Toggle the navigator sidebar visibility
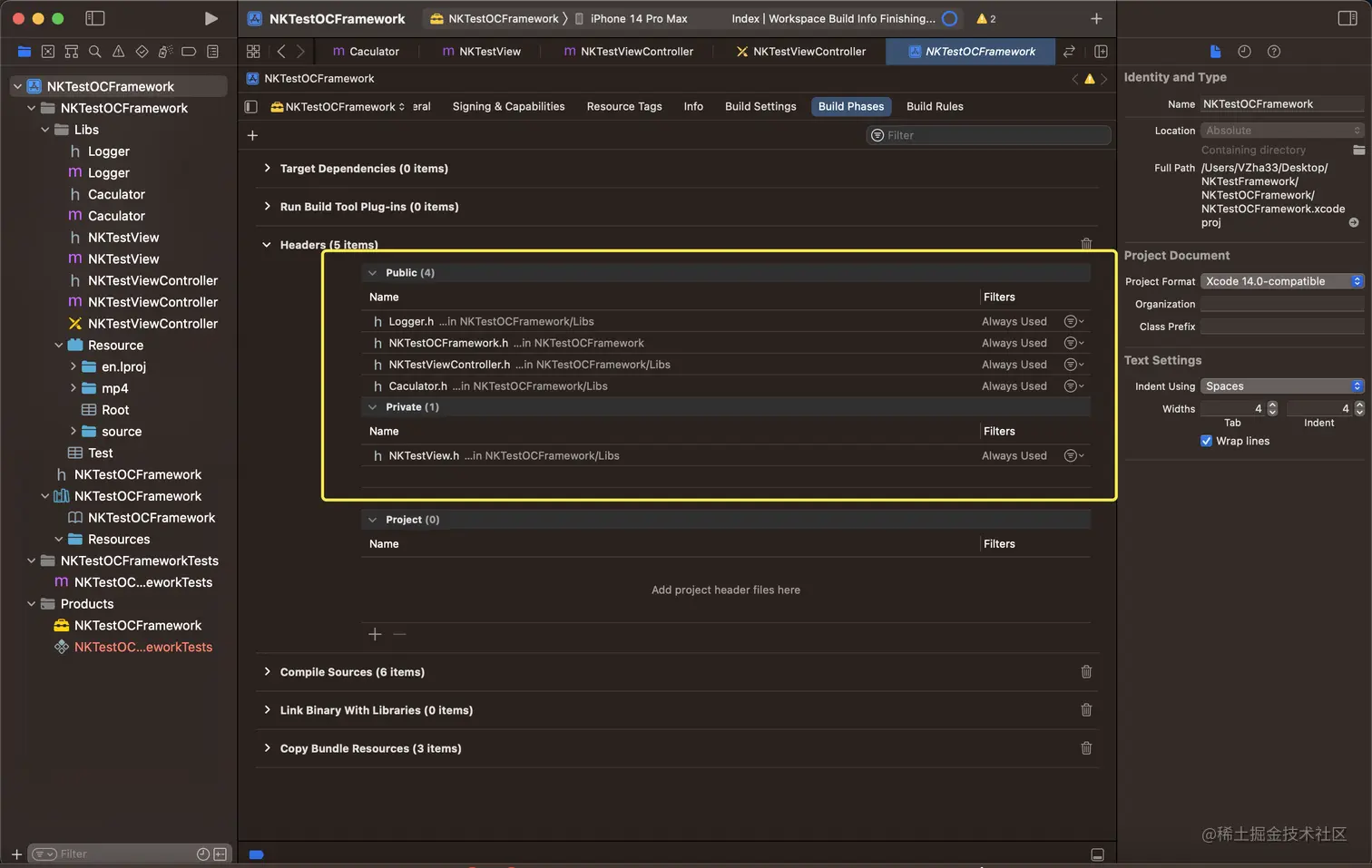This screenshot has width=1372, height=868. (94, 18)
